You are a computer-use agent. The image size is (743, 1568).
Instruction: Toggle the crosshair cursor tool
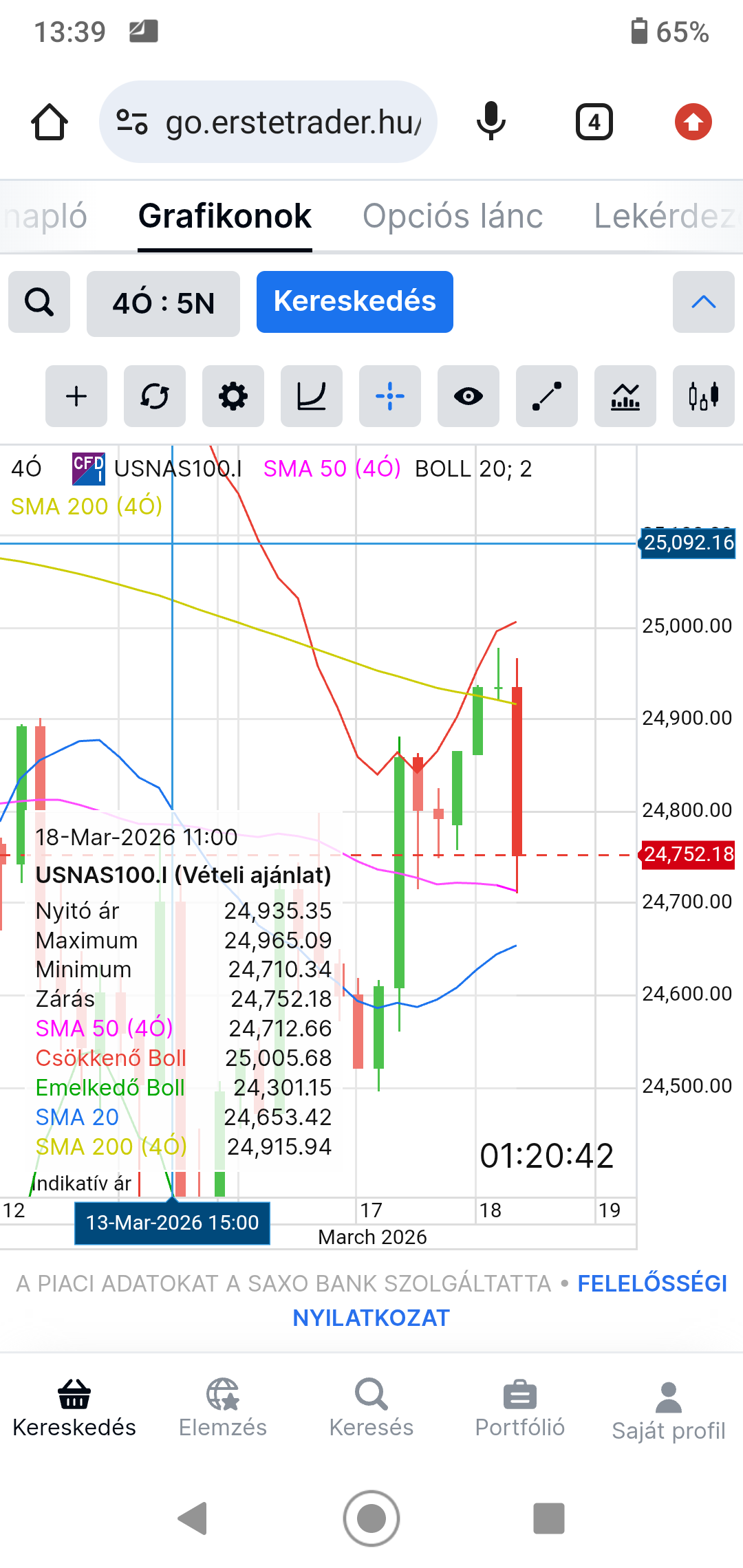(x=390, y=396)
